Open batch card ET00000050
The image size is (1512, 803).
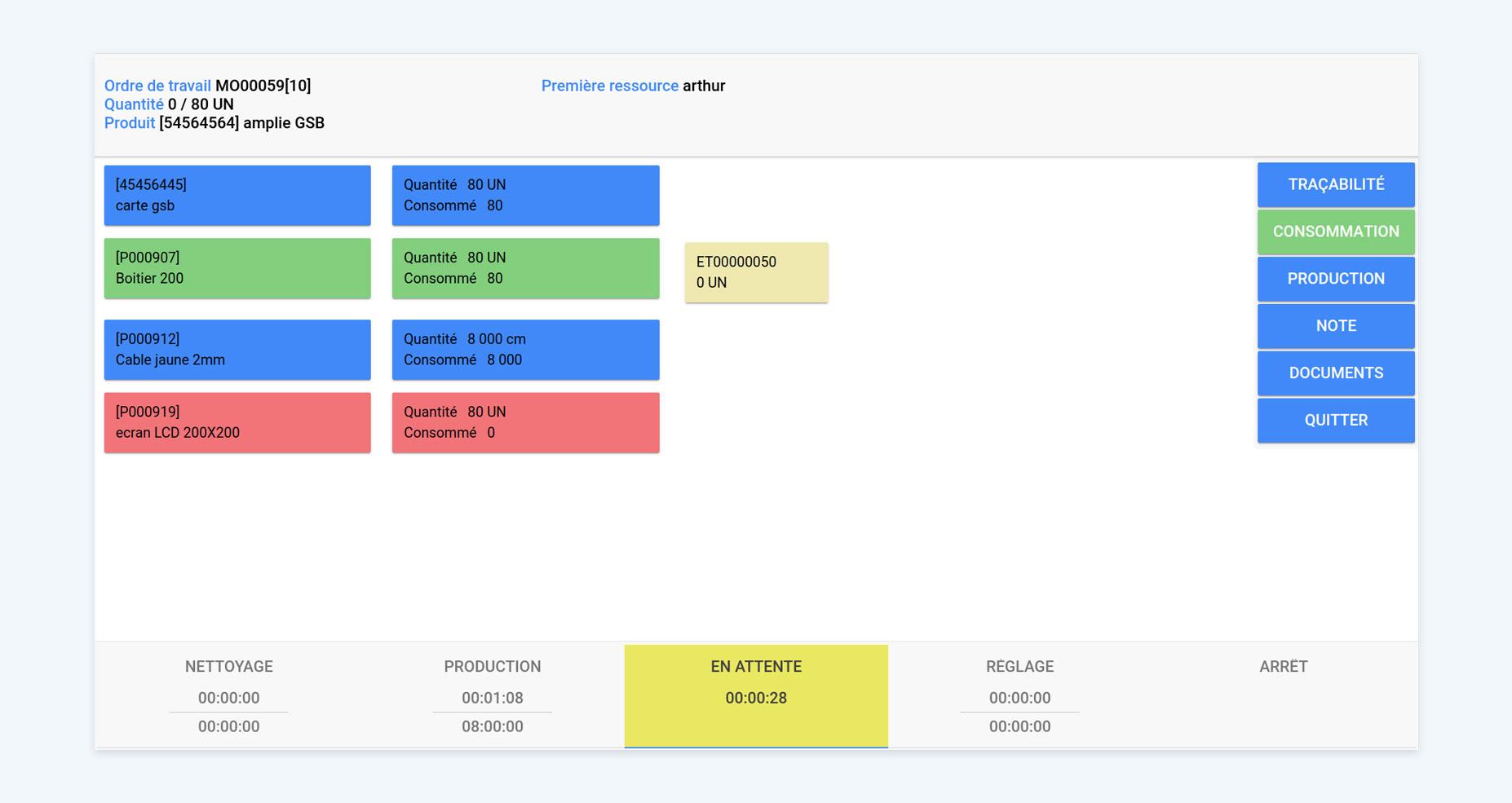coord(755,272)
